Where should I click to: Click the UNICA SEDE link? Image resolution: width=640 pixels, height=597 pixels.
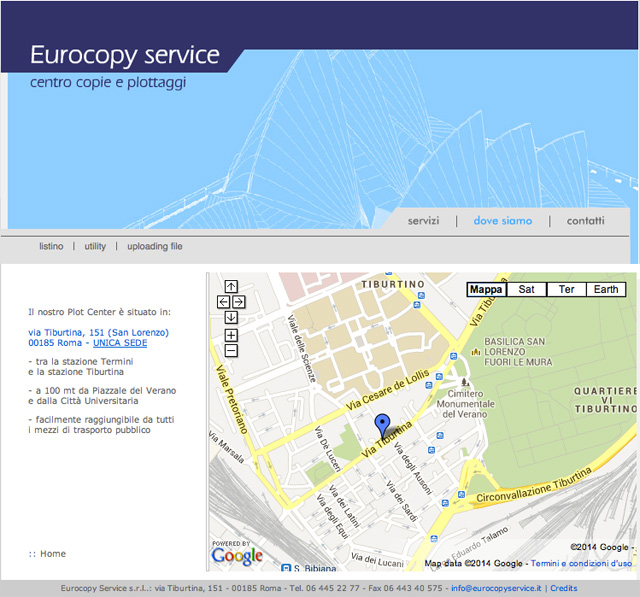coord(120,343)
